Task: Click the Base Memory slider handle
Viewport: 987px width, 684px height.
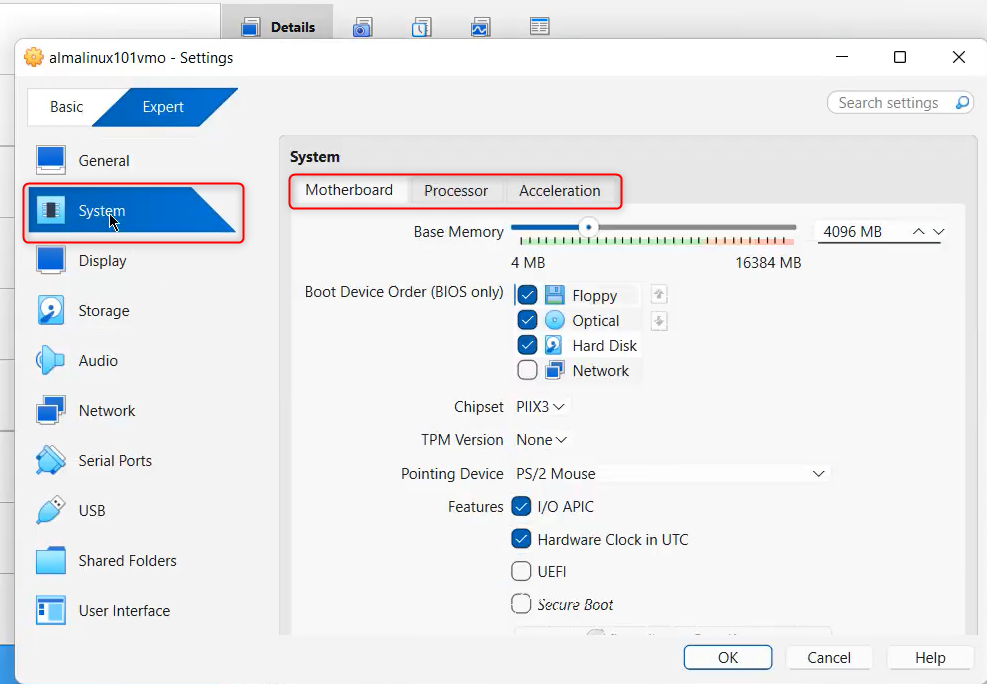Action: pos(589,227)
